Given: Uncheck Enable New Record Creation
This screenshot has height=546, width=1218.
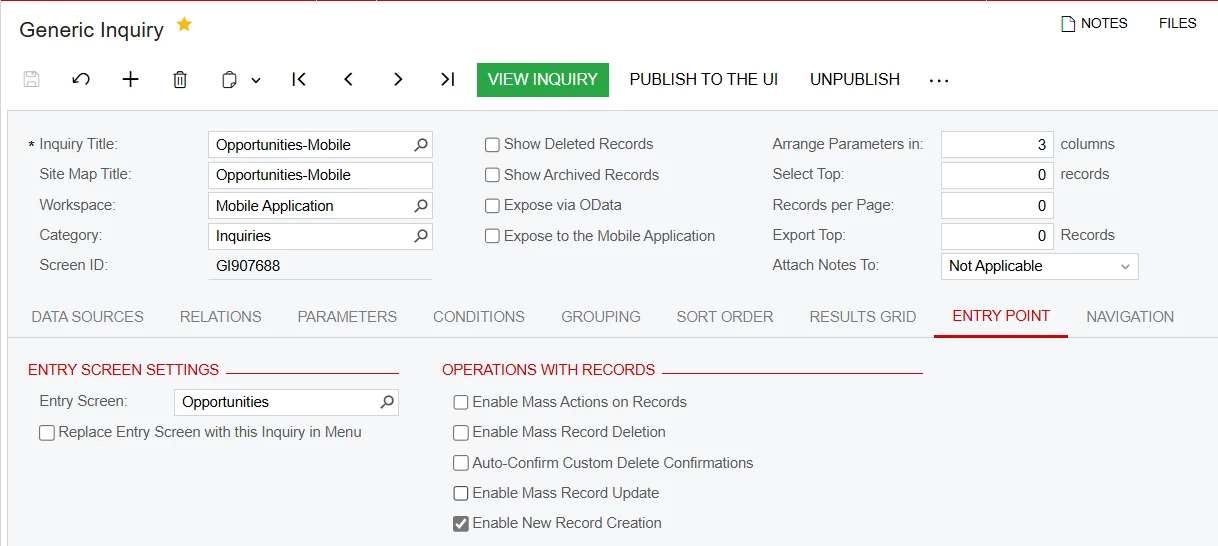Looking at the screenshot, I should [x=461, y=523].
